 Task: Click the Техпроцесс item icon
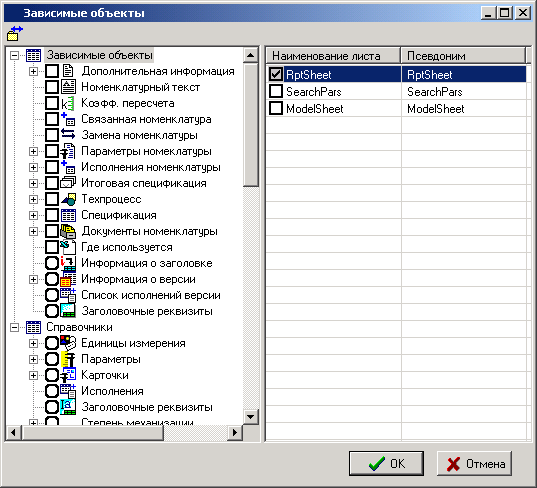[x=68, y=199]
